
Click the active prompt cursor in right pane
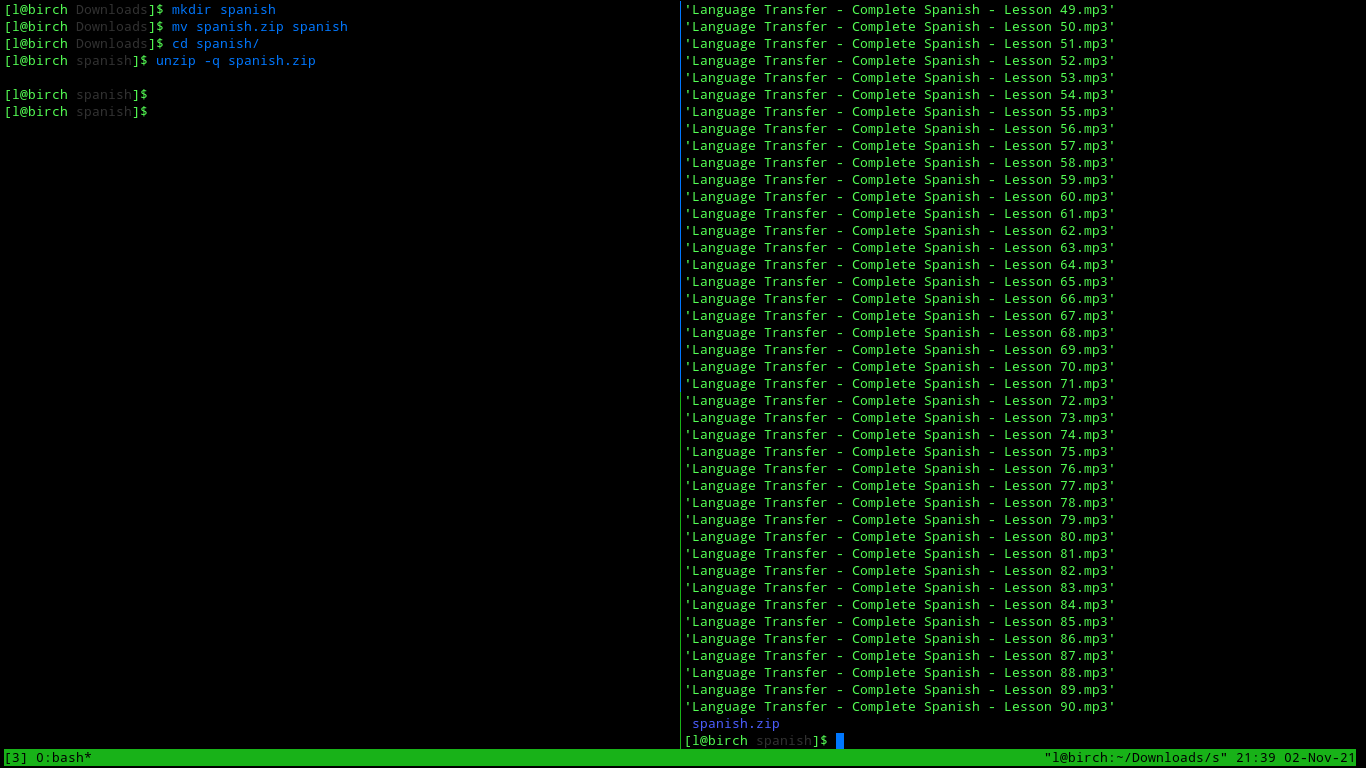pyautogui.click(x=840, y=741)
